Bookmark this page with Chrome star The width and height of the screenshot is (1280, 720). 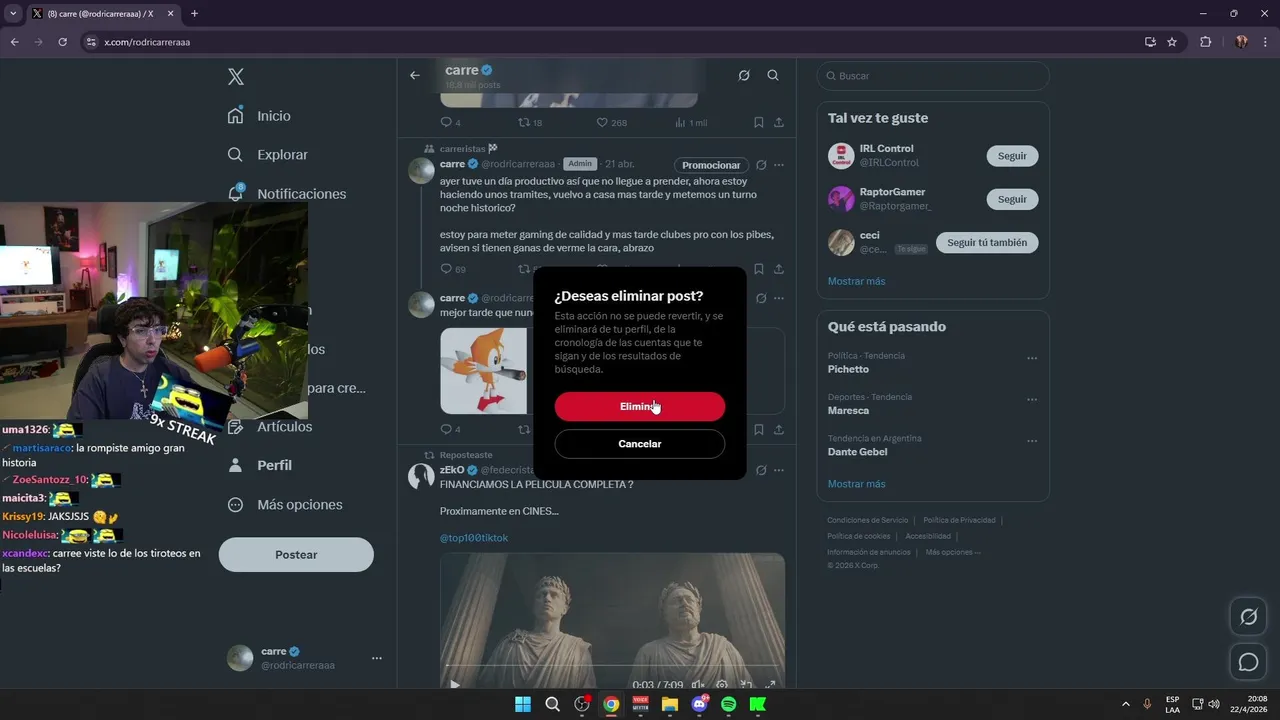point(1172,42)
